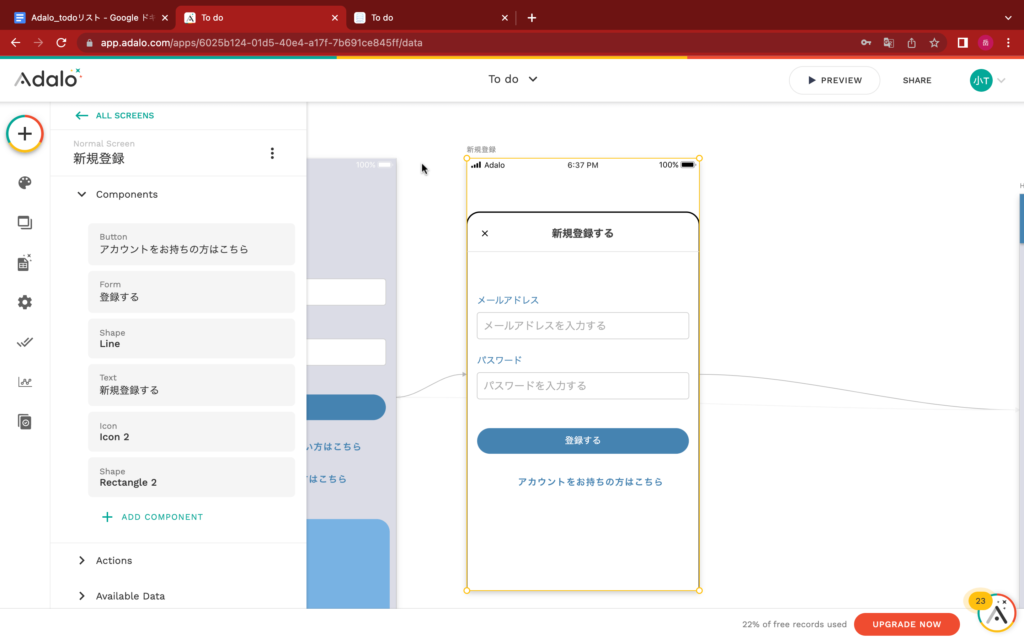Open the To do app dropdown in the header

pyautogui.click(x=512, y=78)
